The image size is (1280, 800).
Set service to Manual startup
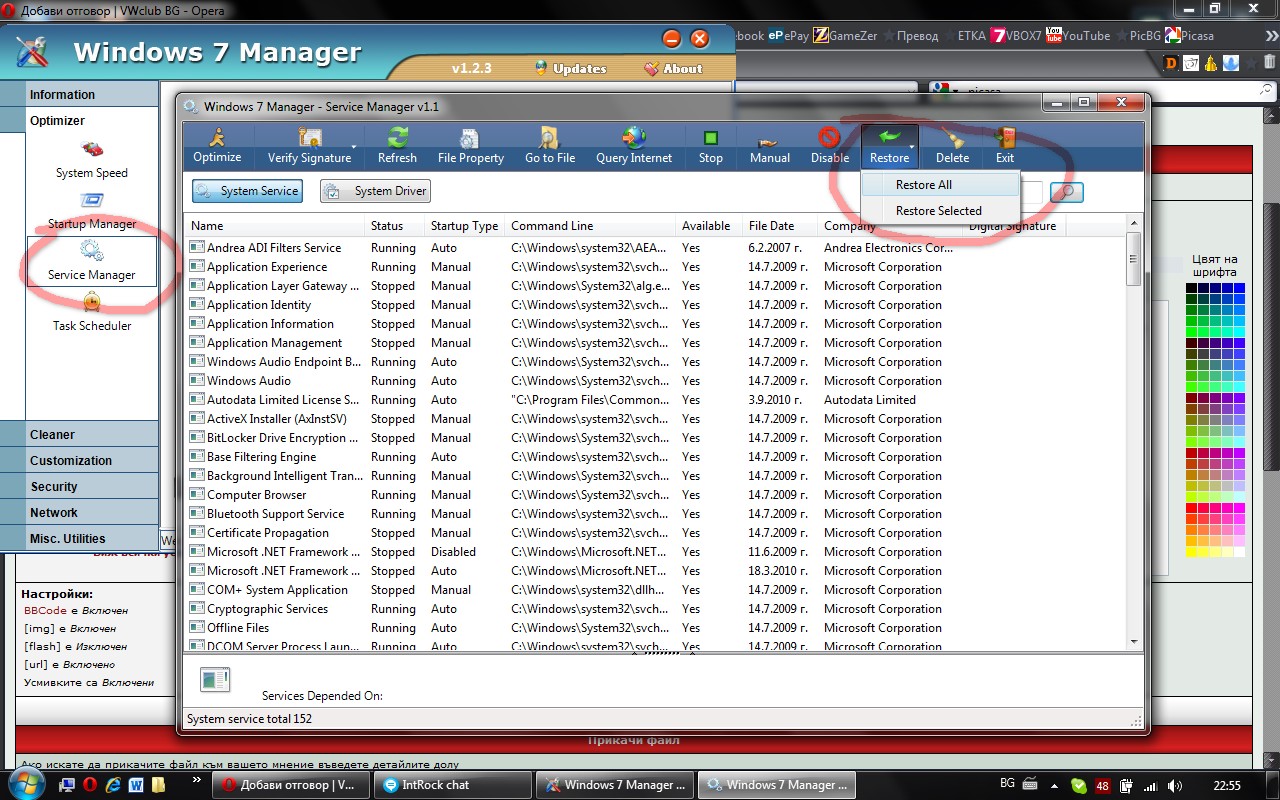click(x=770, y=146)
